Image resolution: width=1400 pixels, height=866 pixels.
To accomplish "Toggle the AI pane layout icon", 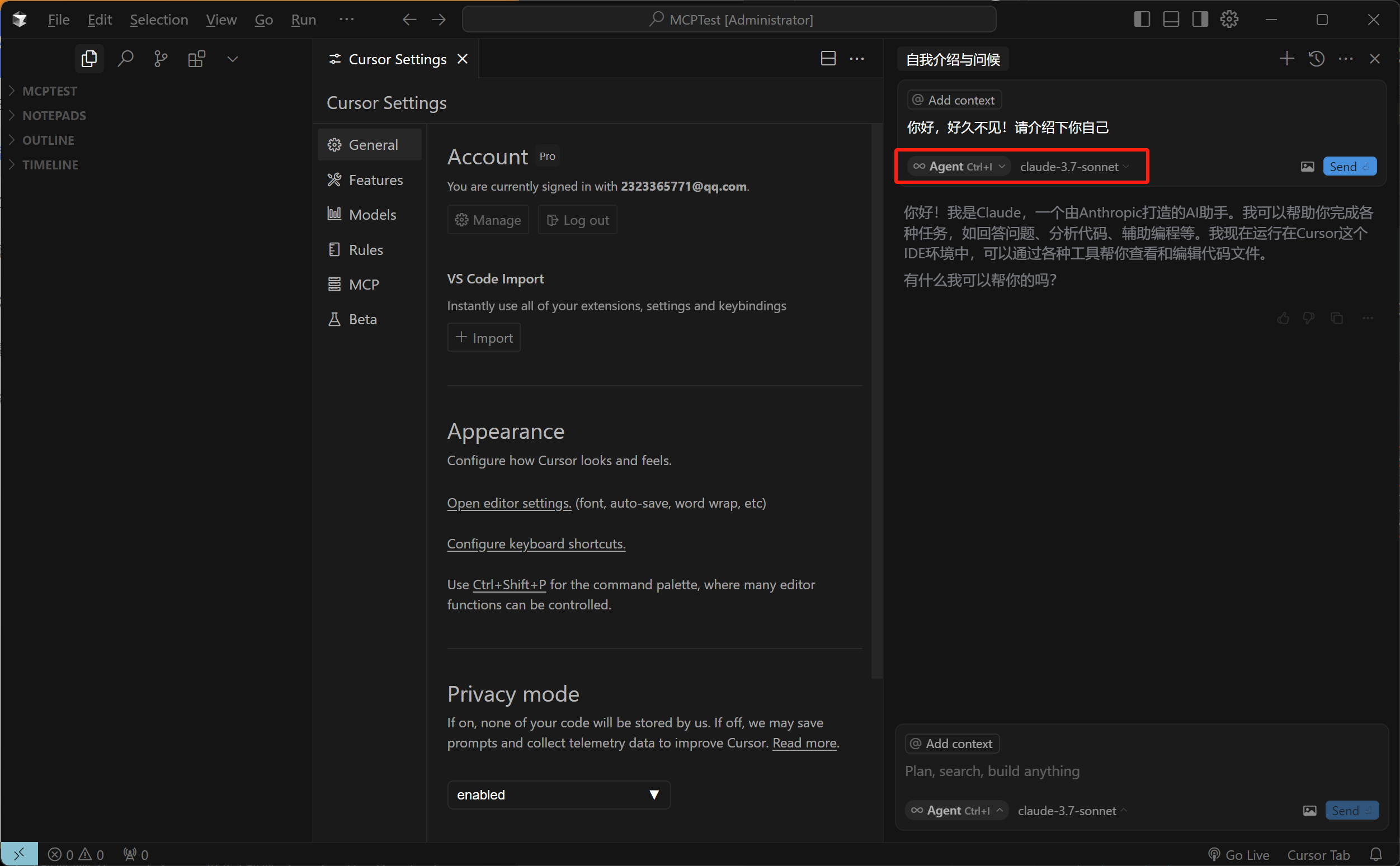I will click(1200, 20).
